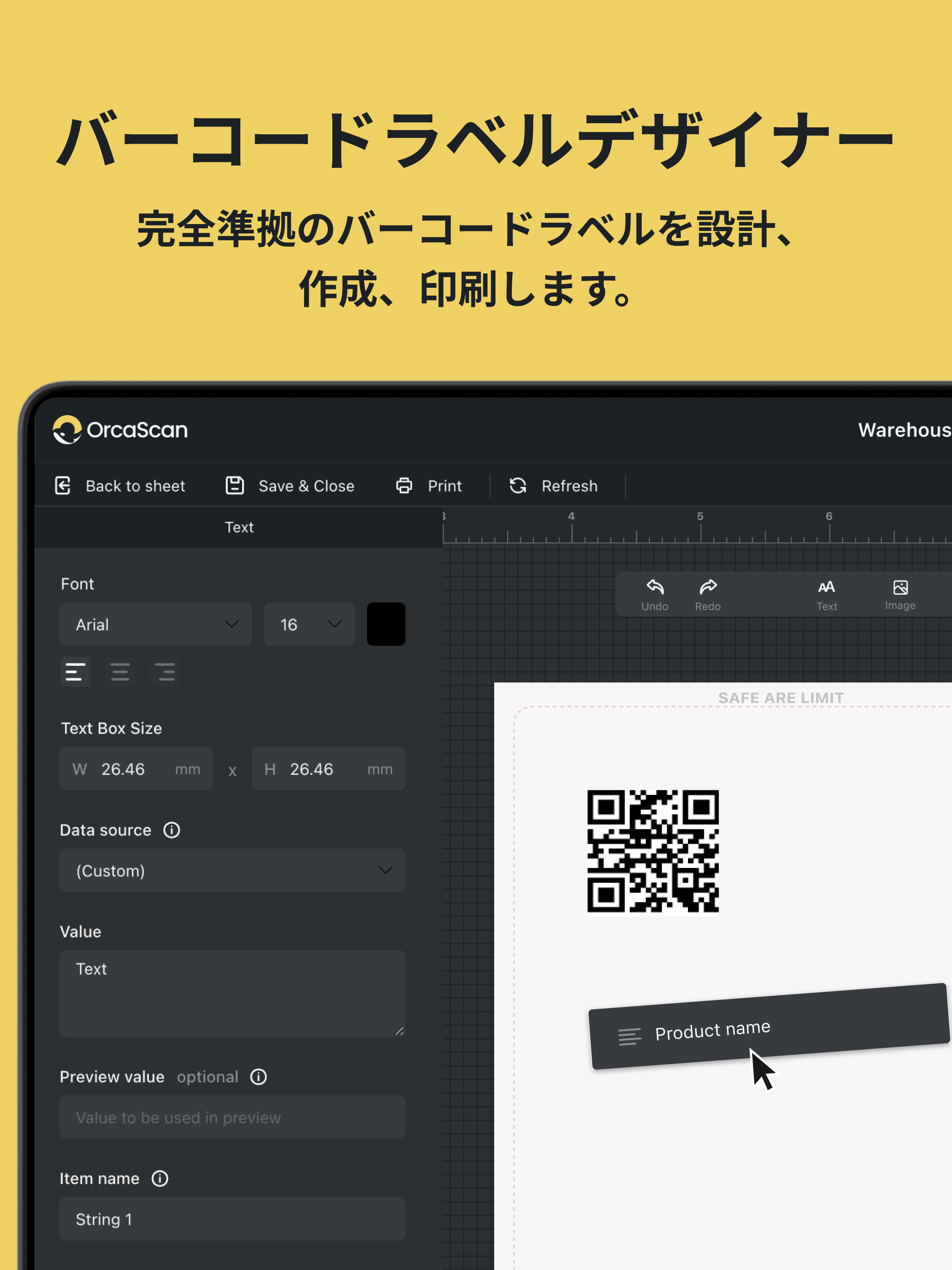Screen dimensions: 952x1270
Task: Show Preview value info icon
Action: coord(258,1077)
